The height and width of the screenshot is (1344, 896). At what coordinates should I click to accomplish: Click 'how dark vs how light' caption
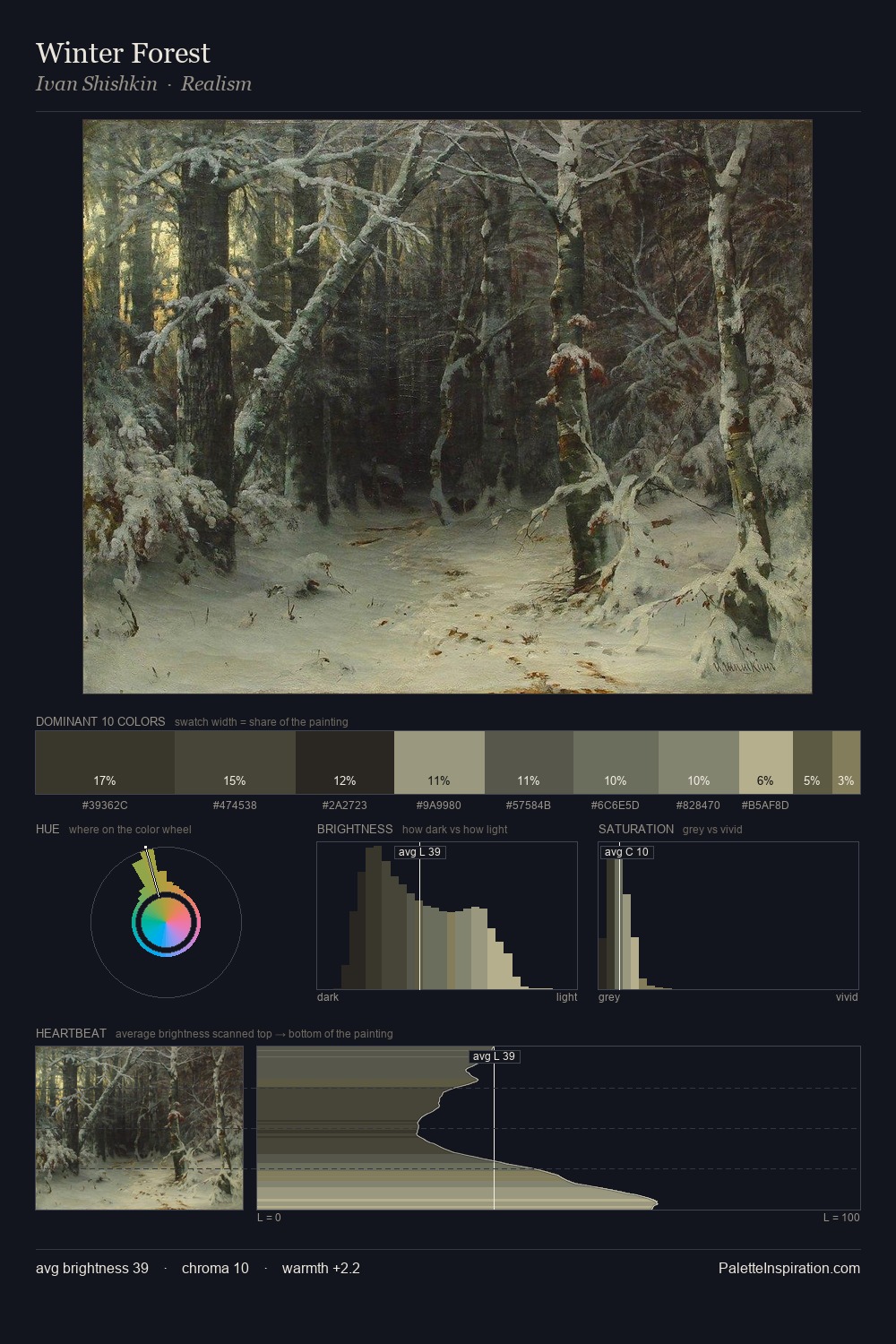pos(454,830)
